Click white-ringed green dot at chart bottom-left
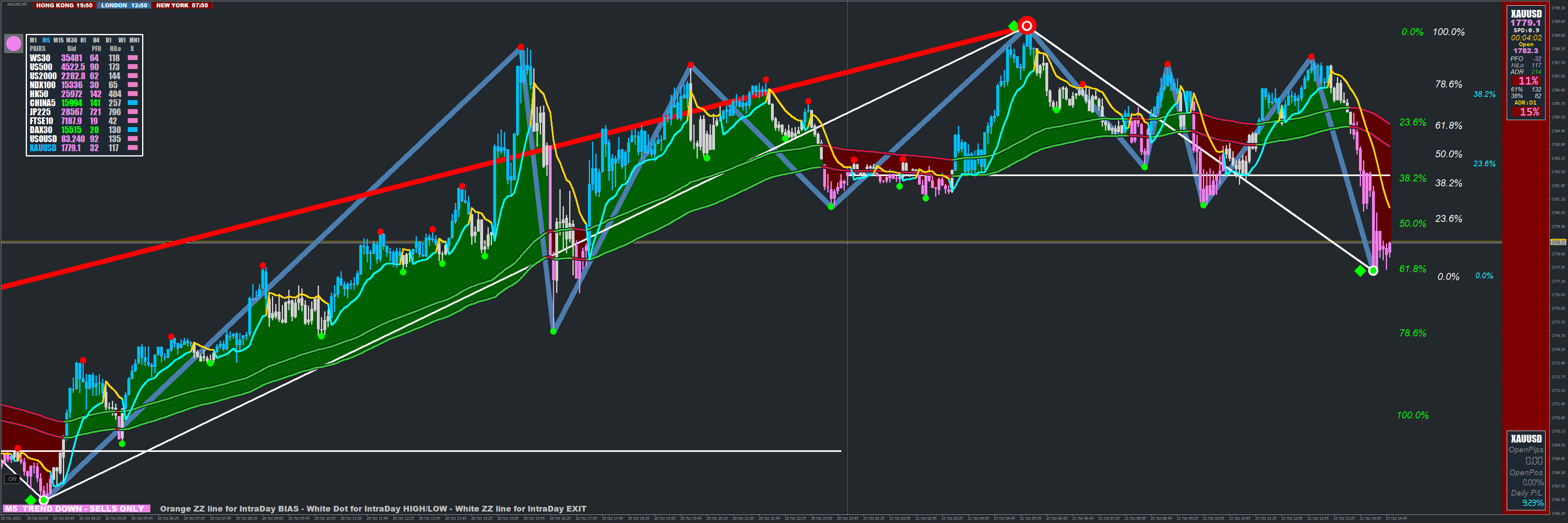The image size is (1568, 523). coord(43,500)
